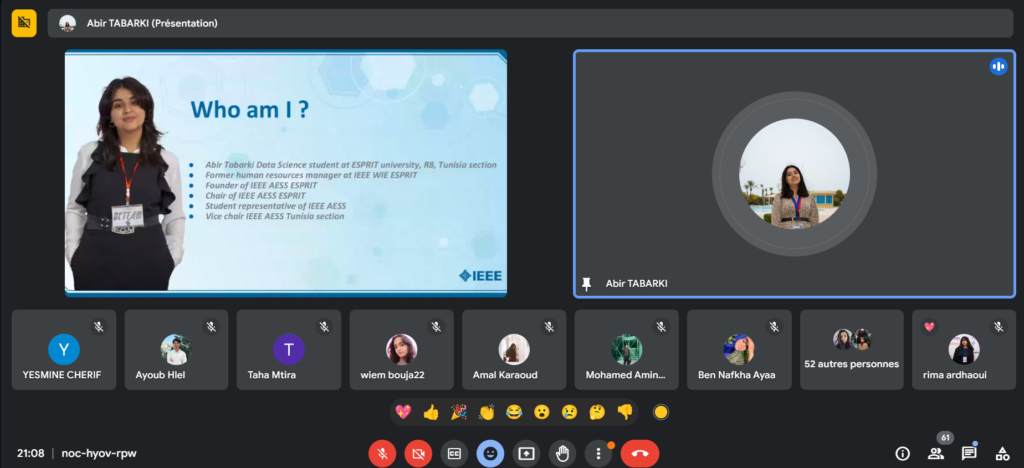Click muted mic icon on wiem bouja22 tile
This screenshot has height=468, width=1024.
point(436,326)
